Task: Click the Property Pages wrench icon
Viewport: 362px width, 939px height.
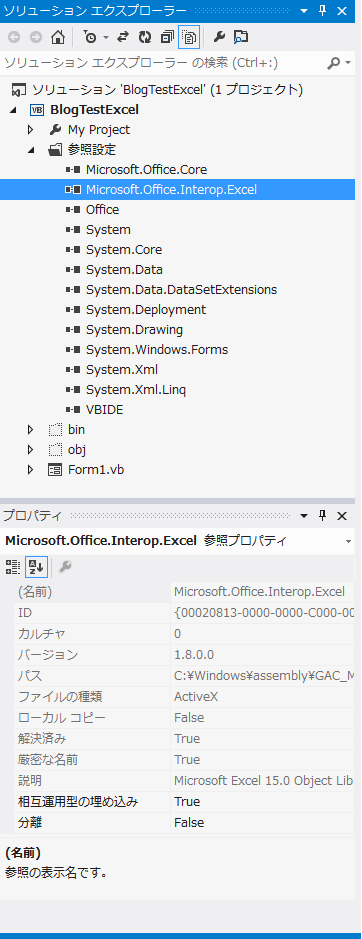Action: (65, 566)
